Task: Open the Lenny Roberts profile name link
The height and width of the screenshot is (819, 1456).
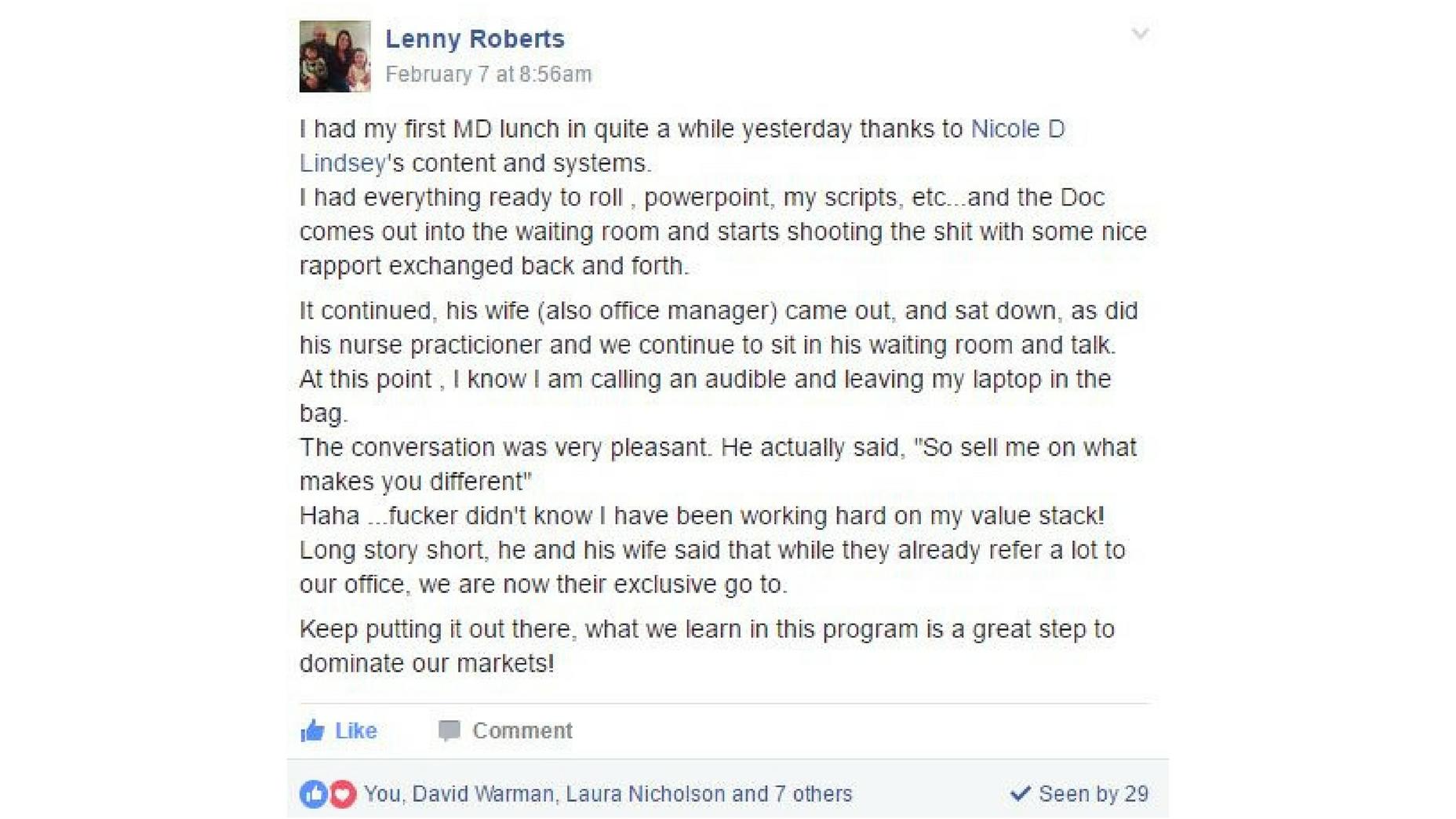Action: [x=475, y=38]
